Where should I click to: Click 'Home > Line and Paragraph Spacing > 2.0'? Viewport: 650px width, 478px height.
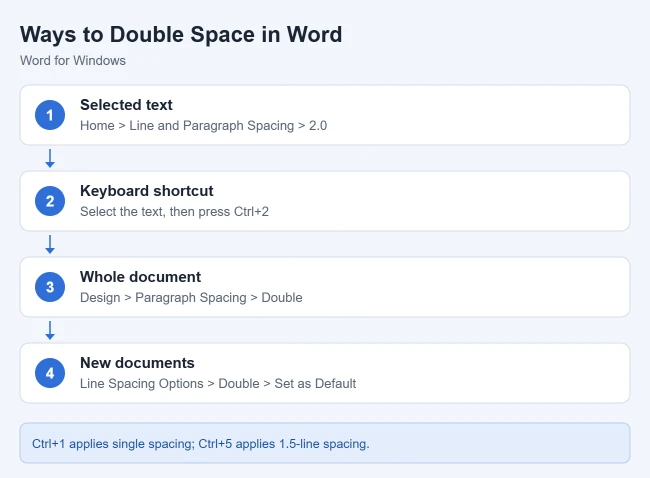tap(204, 126)
